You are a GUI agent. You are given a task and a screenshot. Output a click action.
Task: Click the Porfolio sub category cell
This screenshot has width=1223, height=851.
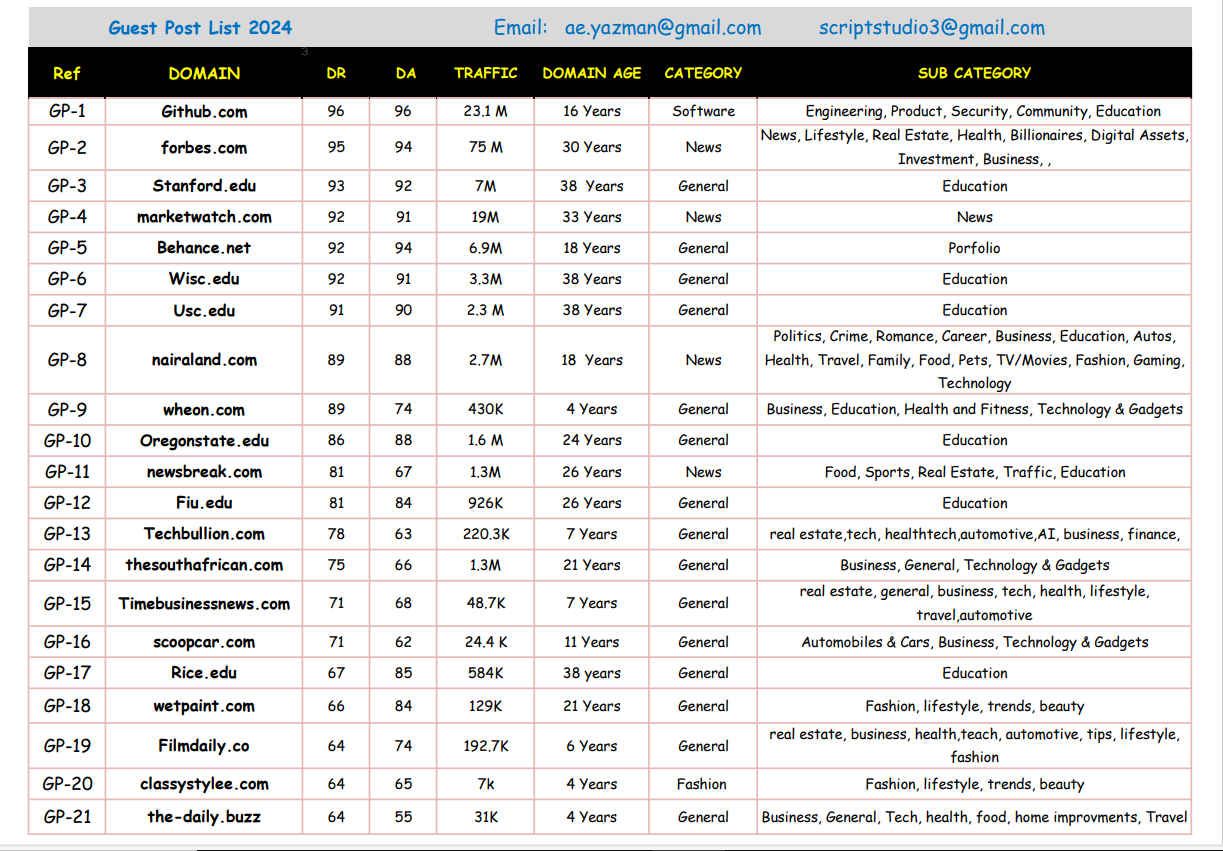click(974, 248)
